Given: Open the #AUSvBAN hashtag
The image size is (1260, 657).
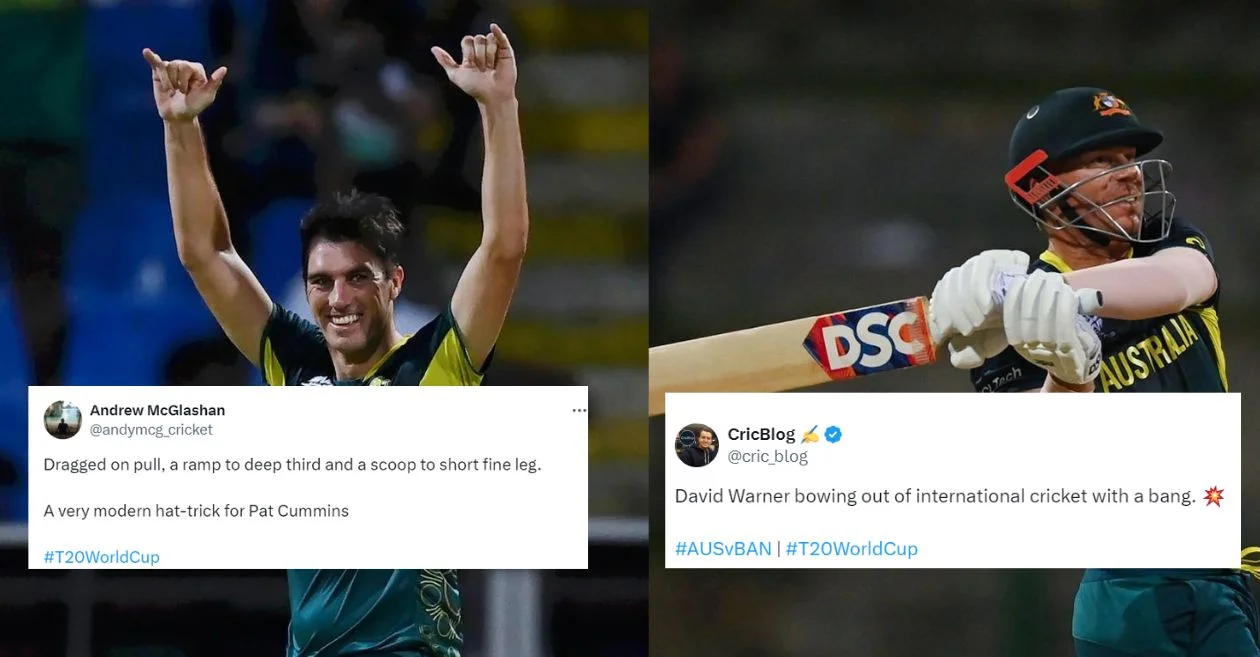Looking at the screenshot, I should click(x=723, y=548).
